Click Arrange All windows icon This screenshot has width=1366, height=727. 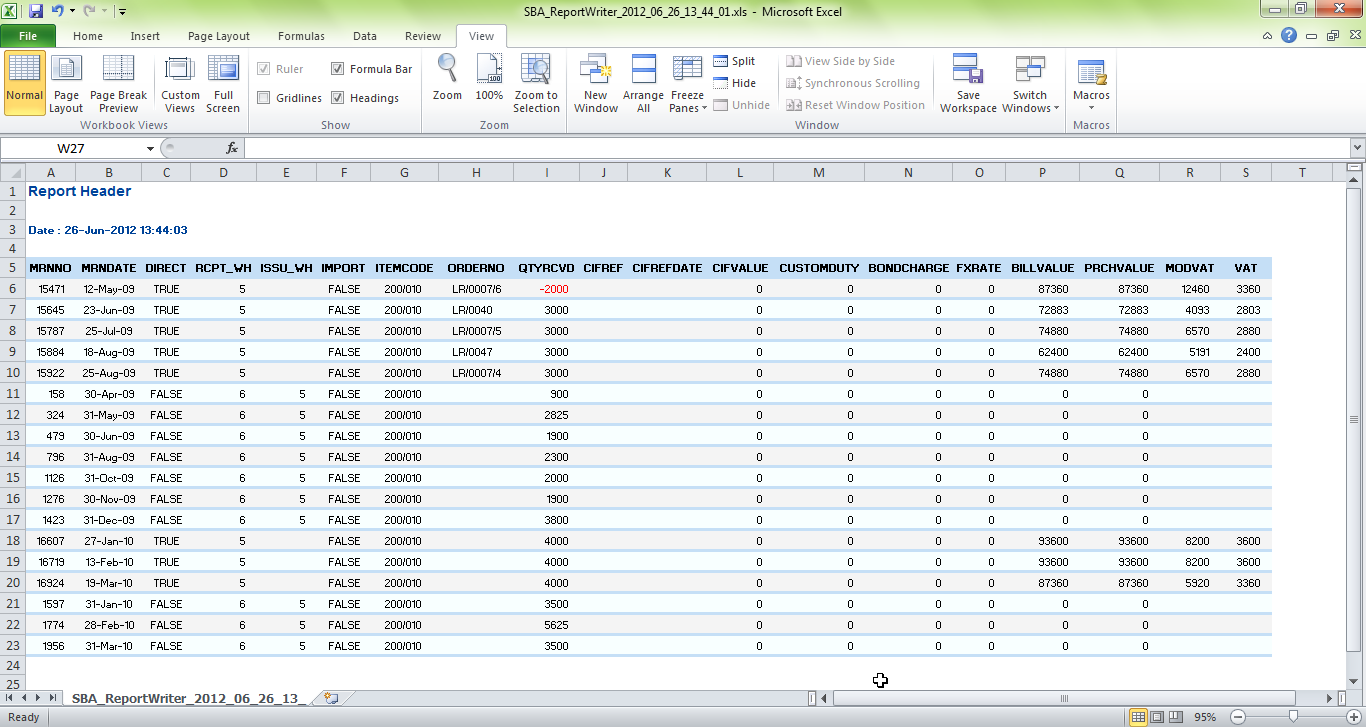tap(643, 84)
